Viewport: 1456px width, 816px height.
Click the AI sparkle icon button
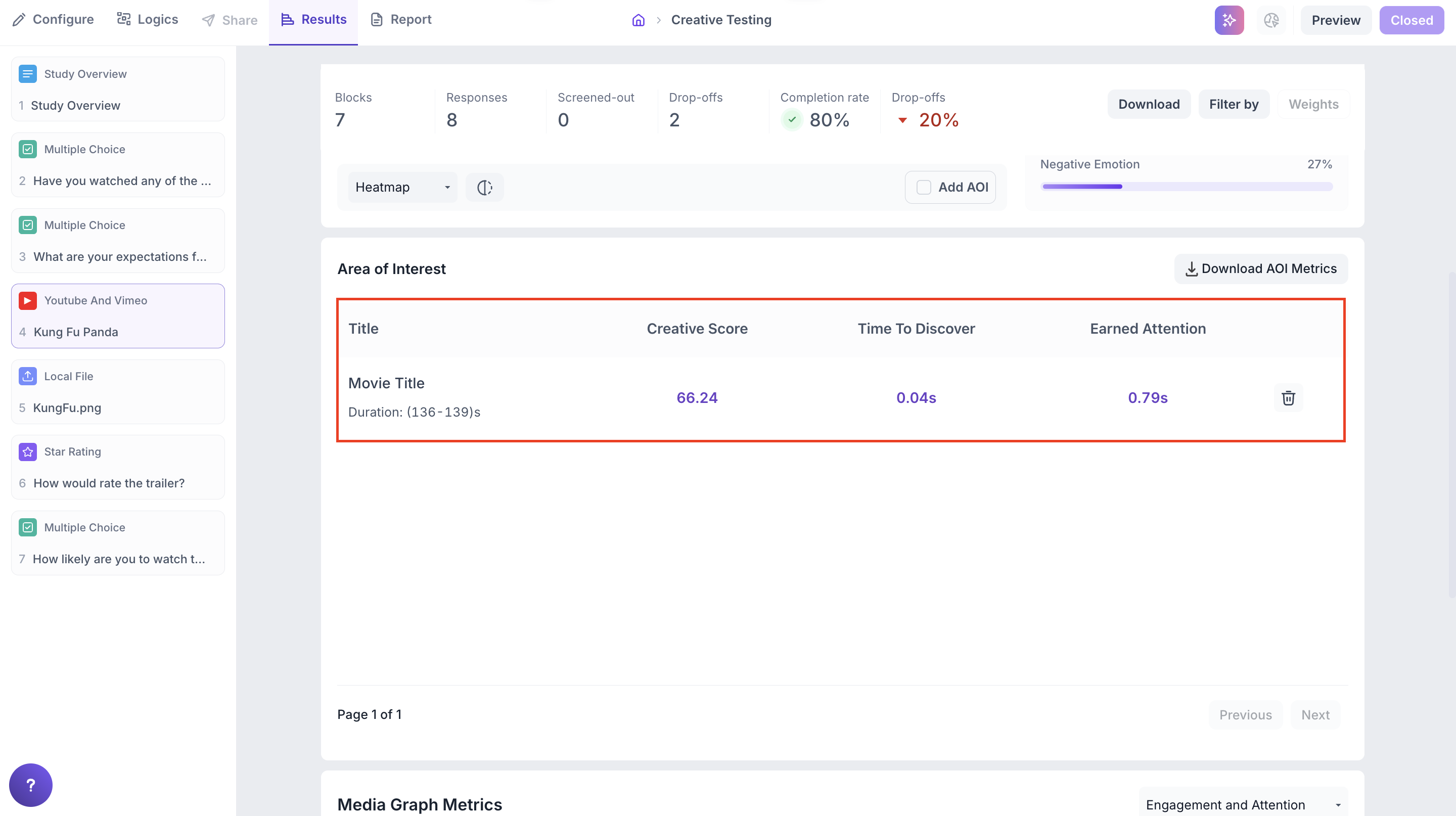tap(1229, 20)
